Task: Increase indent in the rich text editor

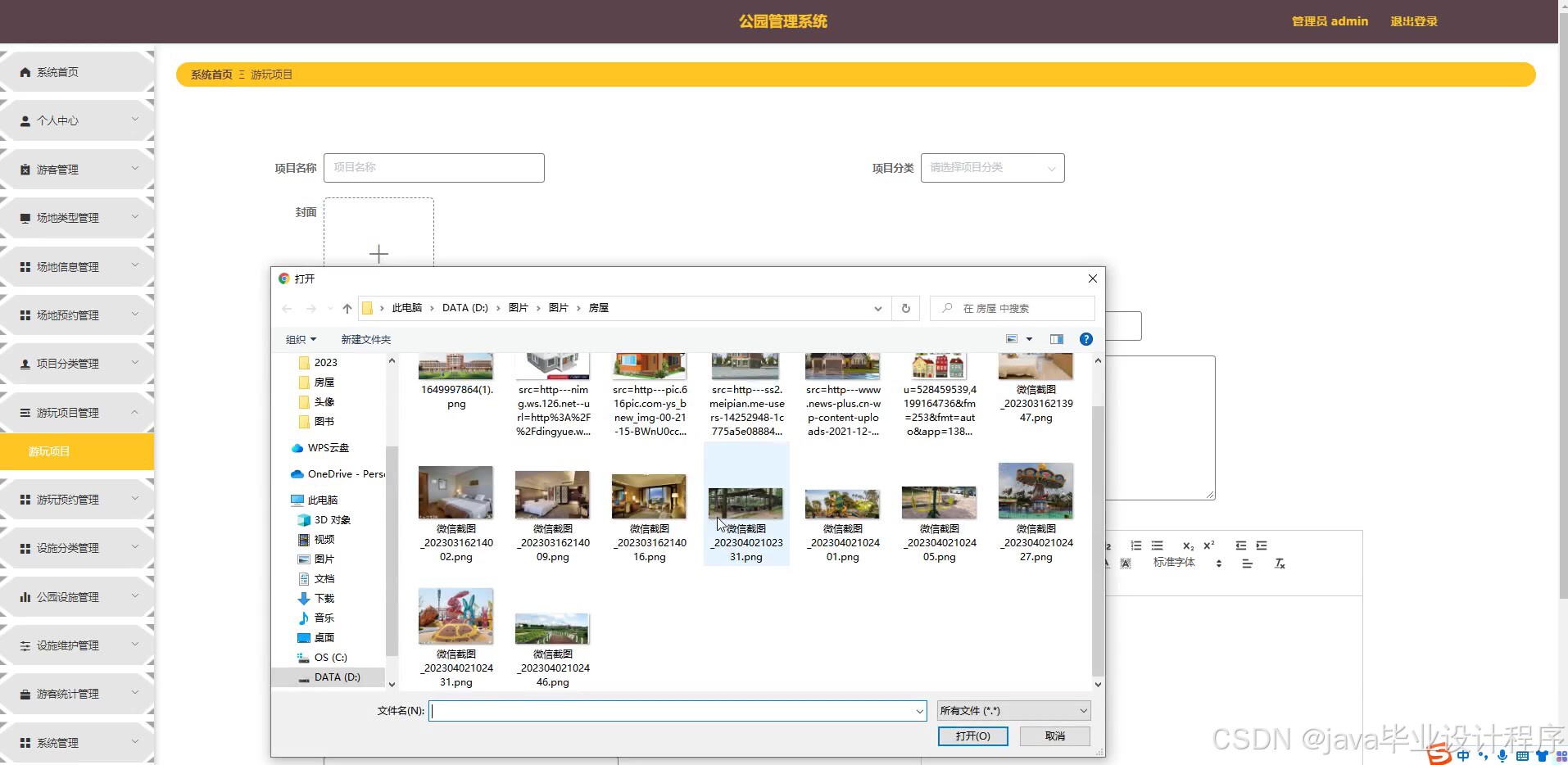Action: click(1262, 545)
